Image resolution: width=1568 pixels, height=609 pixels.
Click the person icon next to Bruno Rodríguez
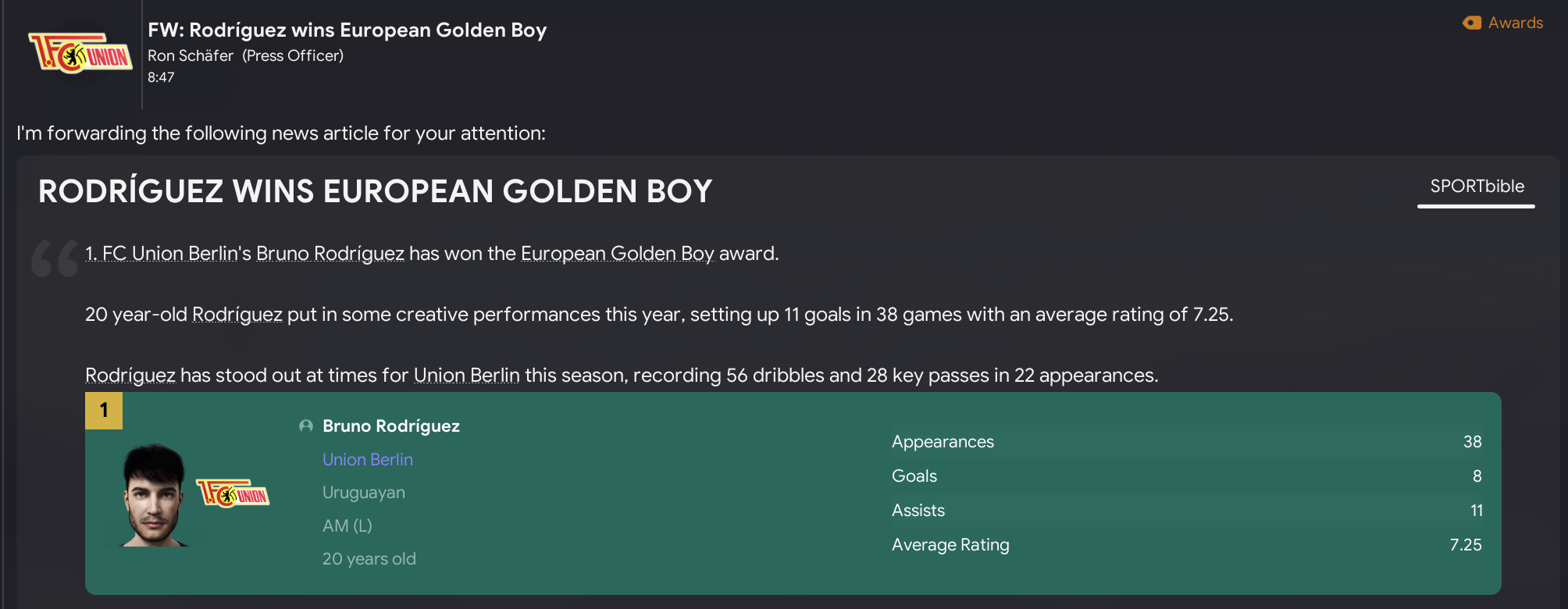point(306,426)
